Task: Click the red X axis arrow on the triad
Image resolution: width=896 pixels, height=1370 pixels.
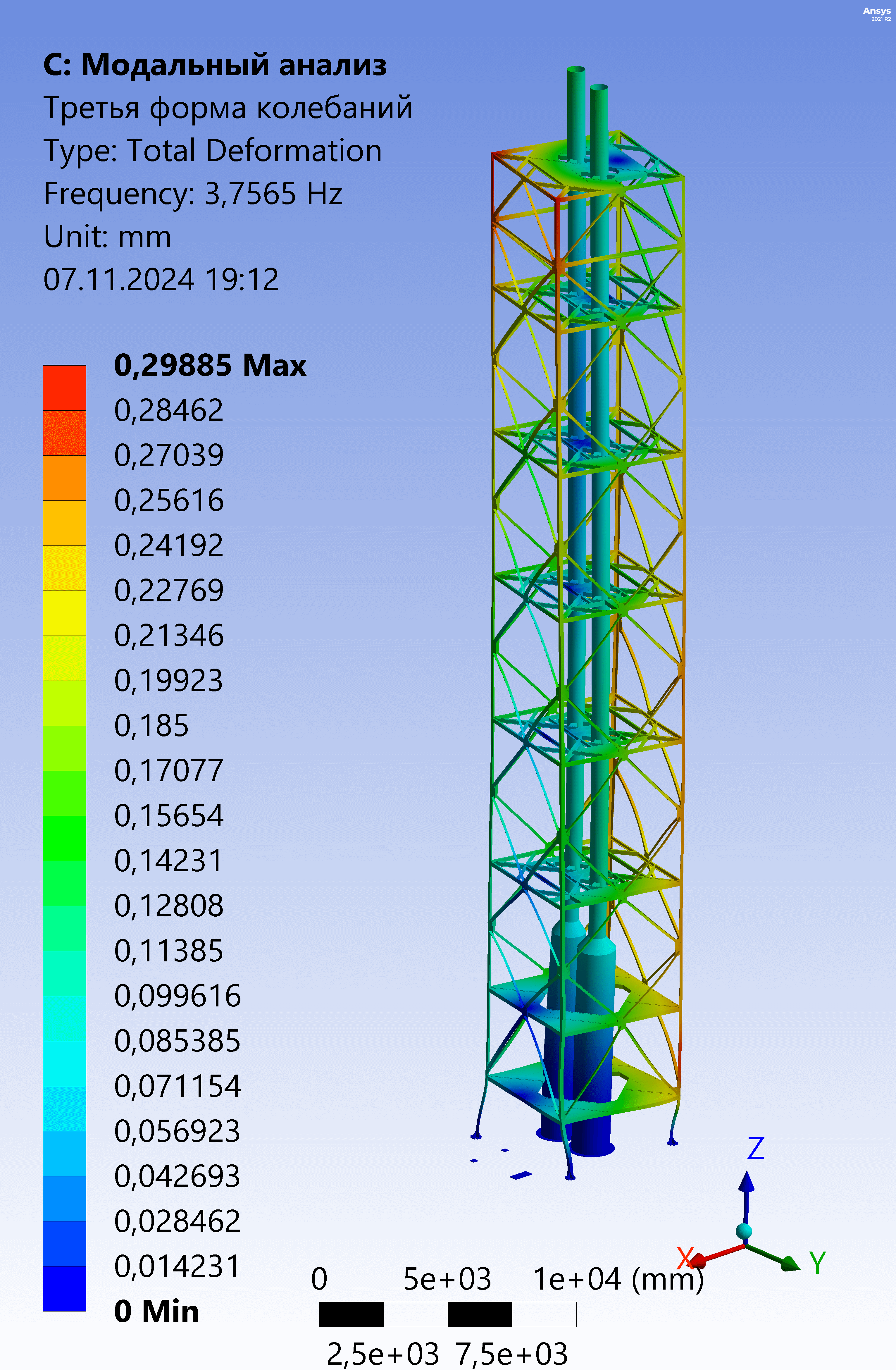Action: coord(711,1257)
